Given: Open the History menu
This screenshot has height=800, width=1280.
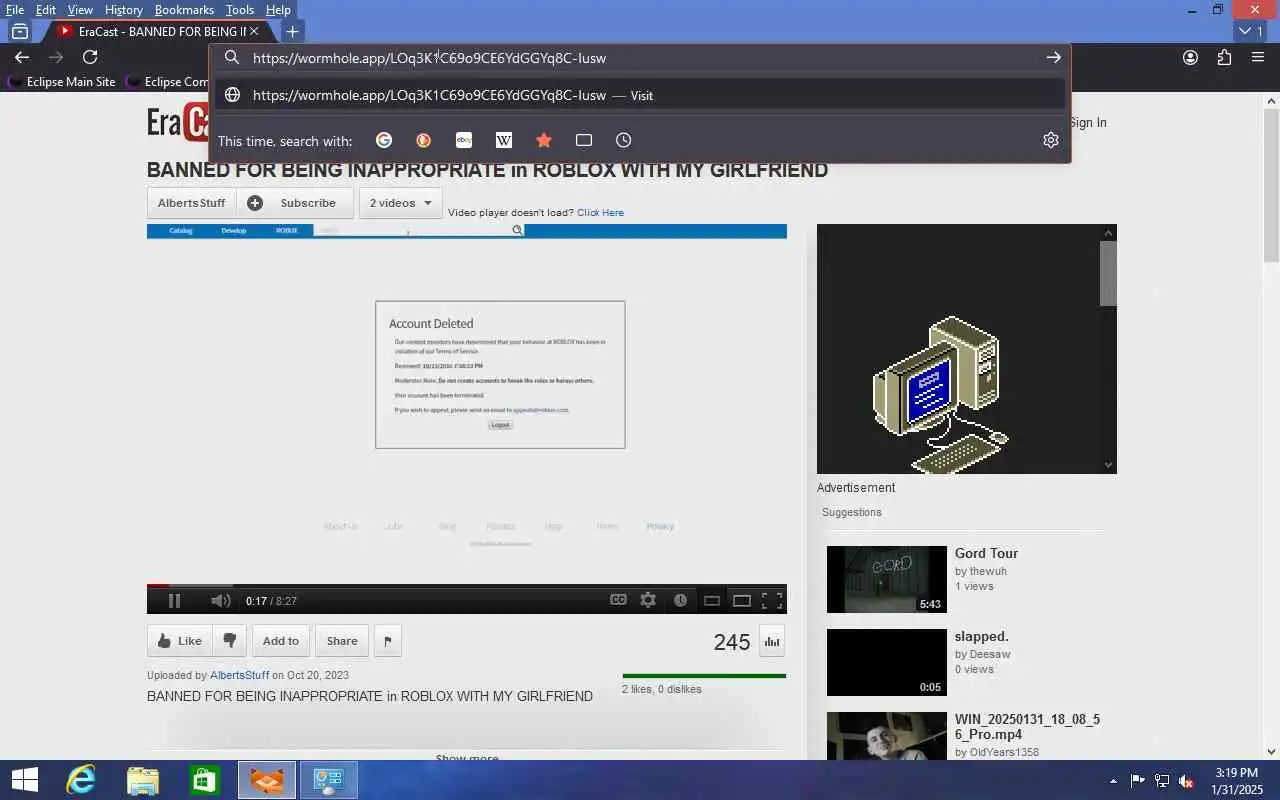Looking at the screenshot, I should click(123, 10).
